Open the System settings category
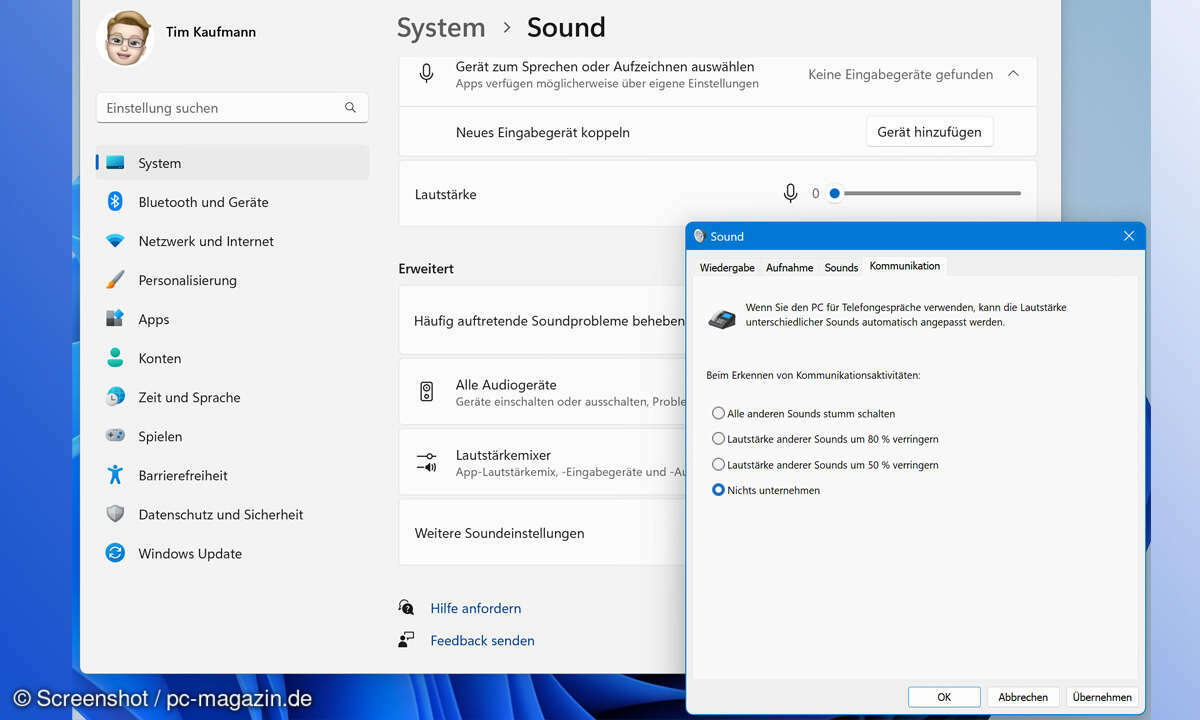The height and width of the screenshot is (720, 1200). 232,163
